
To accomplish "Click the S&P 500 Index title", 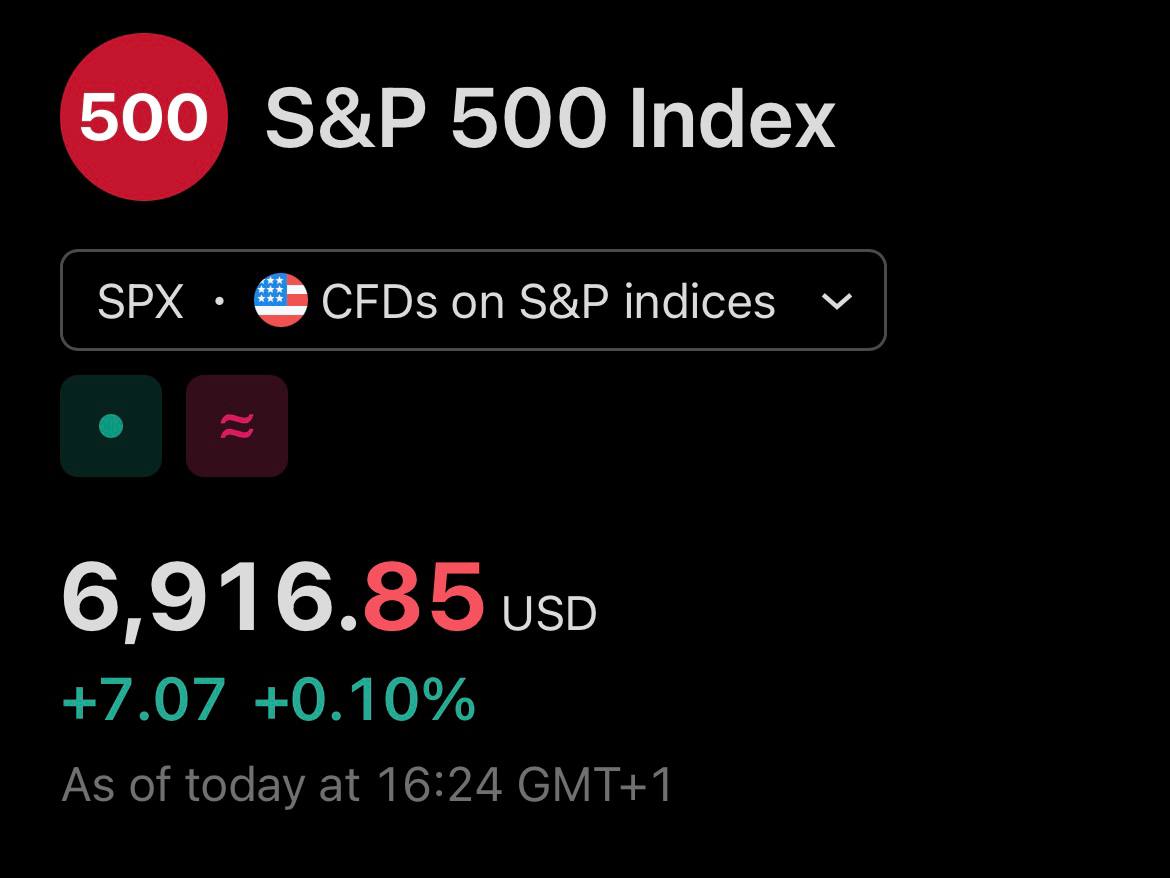I will pyautogui.click(x=549, y=120).
